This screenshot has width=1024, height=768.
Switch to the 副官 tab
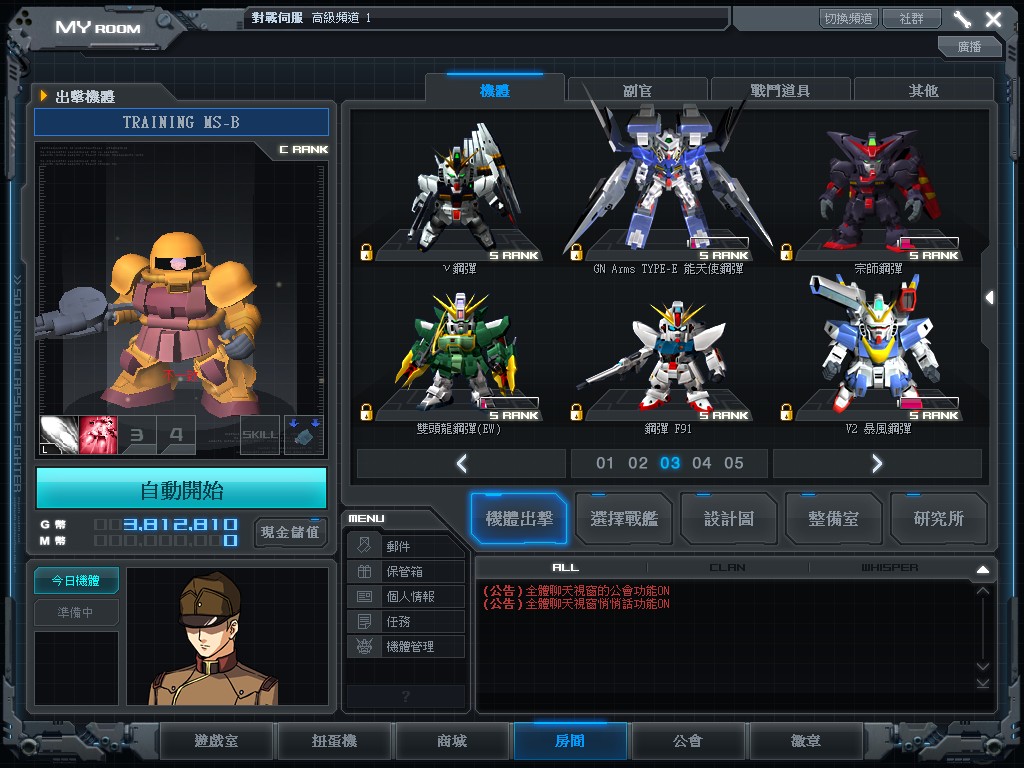pos(637,90)
